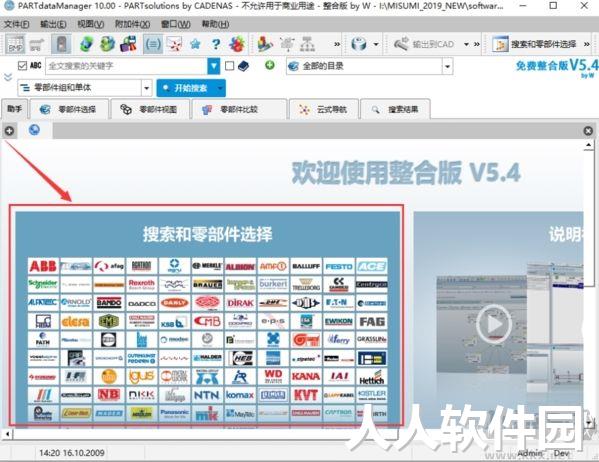Viewport: 599px width, 462px height.
Task: Select the igus catalog logo
Action: pyautogui.click(x=142, y=377)
